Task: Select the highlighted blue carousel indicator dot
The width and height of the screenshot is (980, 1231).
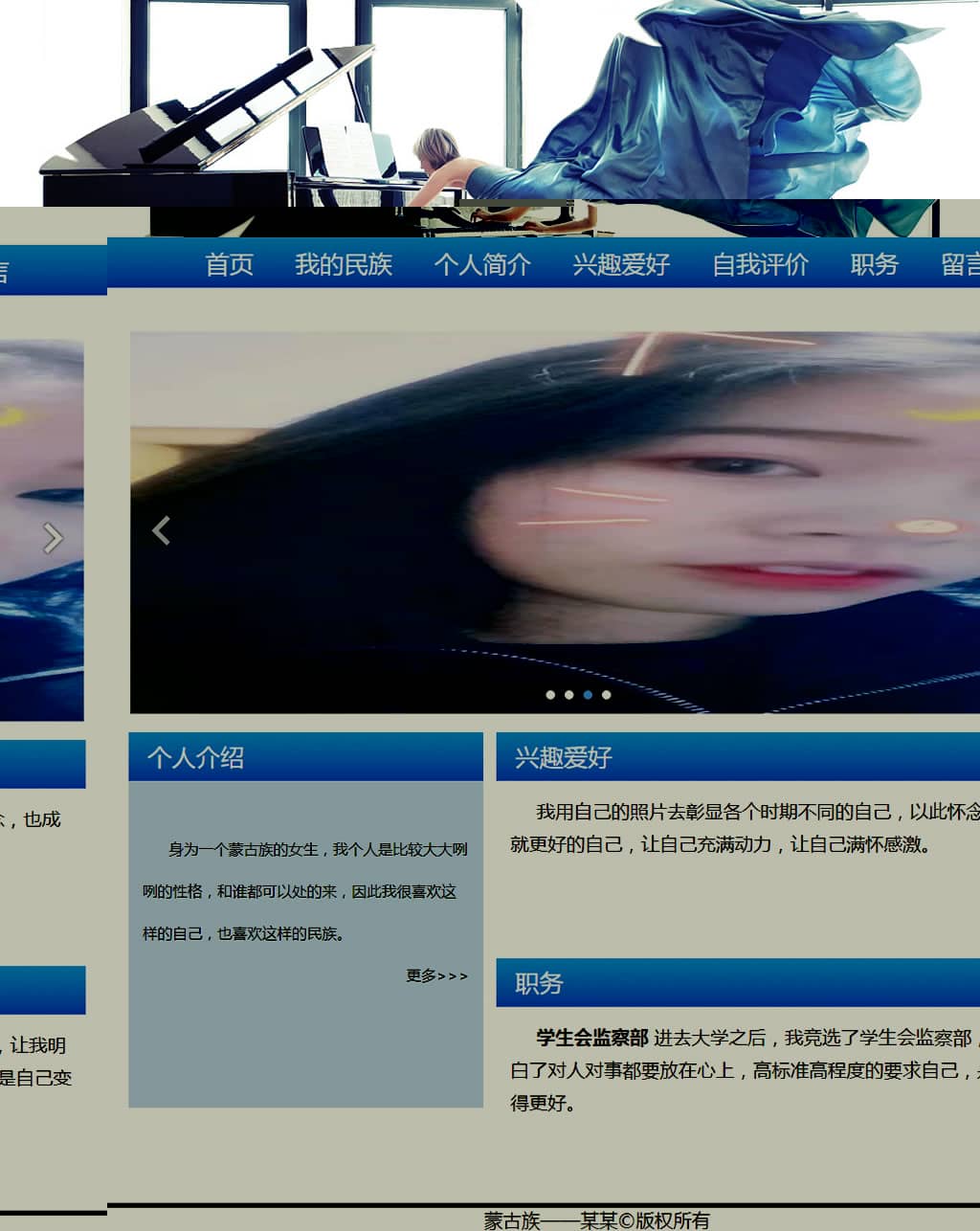Action: coord(588,695)
